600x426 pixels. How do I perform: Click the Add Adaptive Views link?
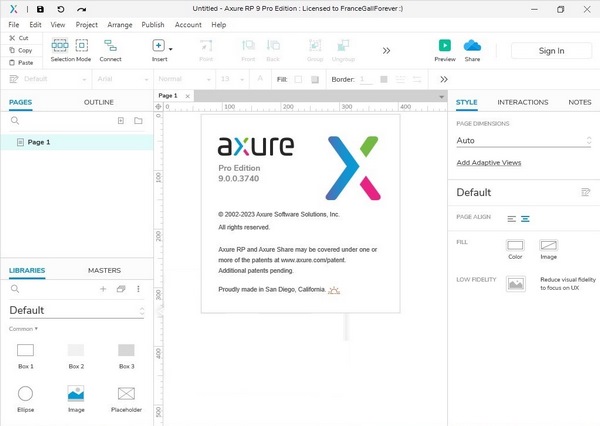click(x=489, y=163)
